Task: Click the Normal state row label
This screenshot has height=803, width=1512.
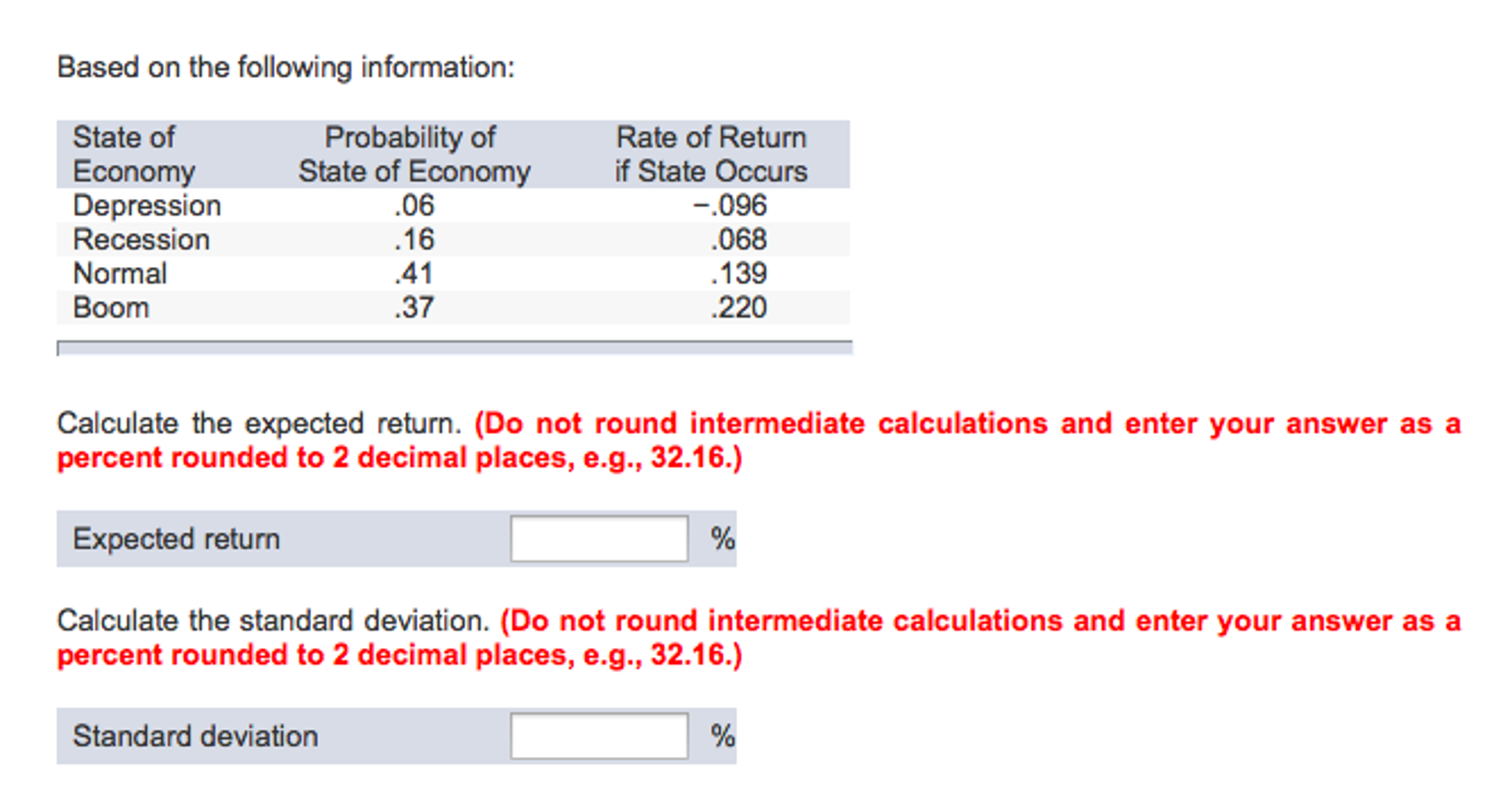Action: pos(120,274)
